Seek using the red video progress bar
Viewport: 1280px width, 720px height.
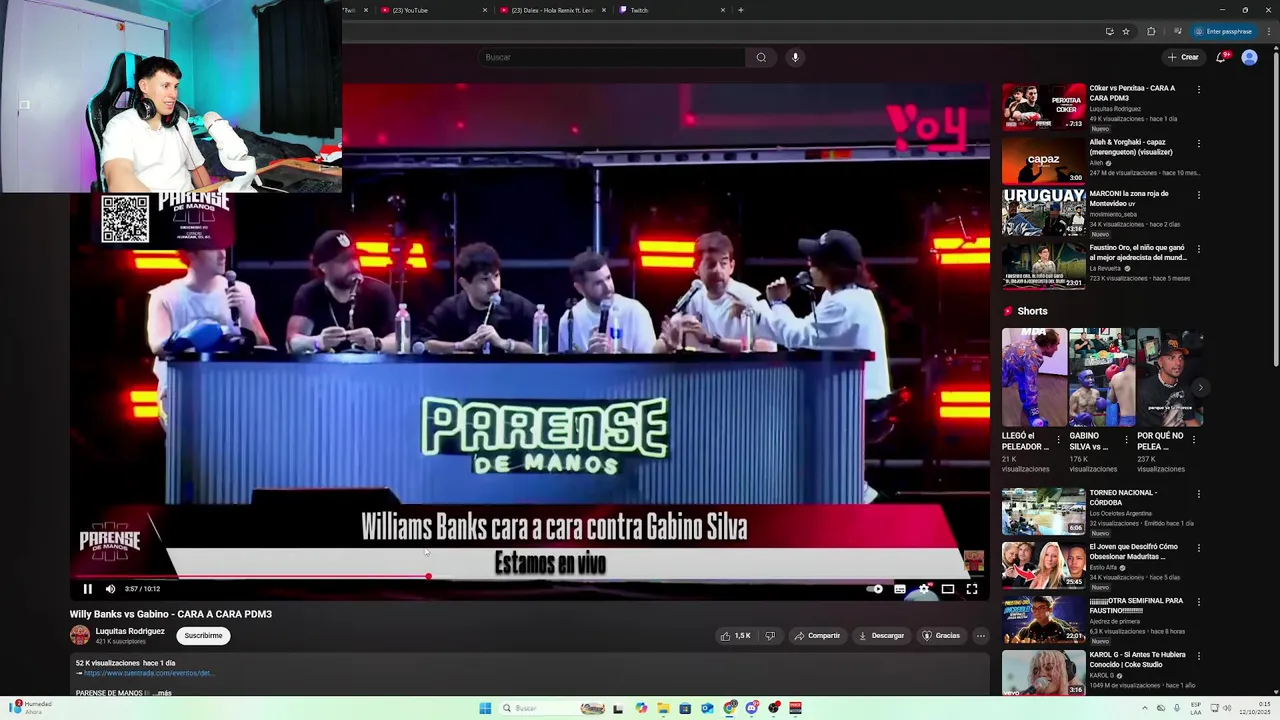pos(529,576)
